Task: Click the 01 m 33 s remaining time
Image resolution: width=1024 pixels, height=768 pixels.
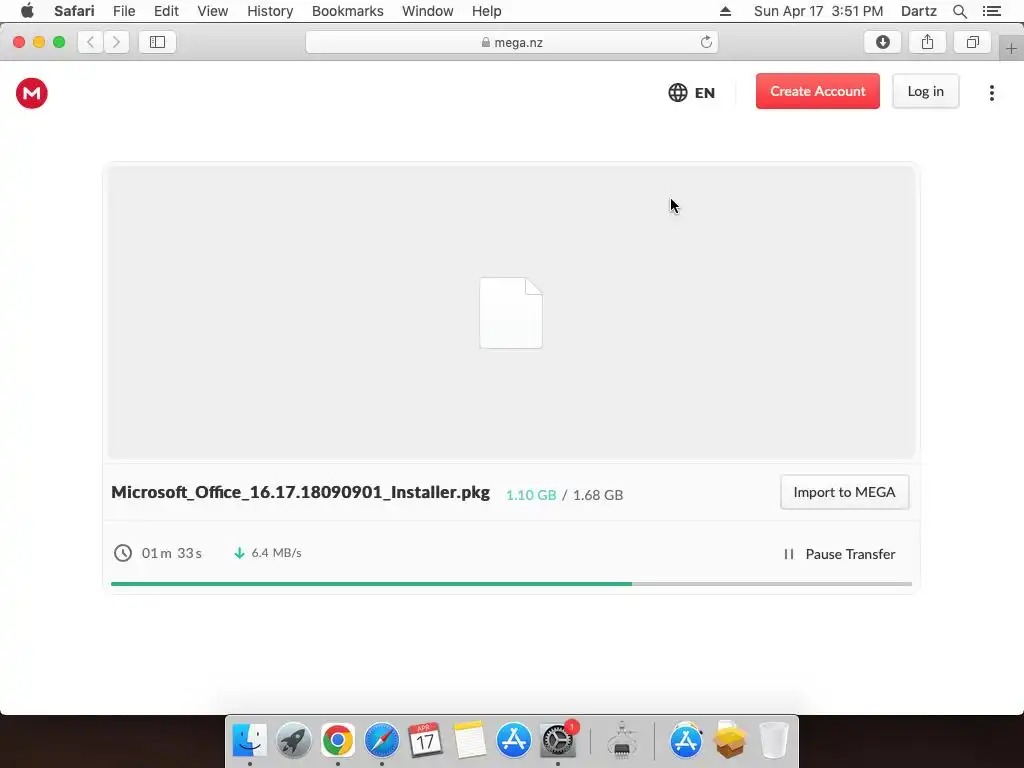Action: coord(172,553)
